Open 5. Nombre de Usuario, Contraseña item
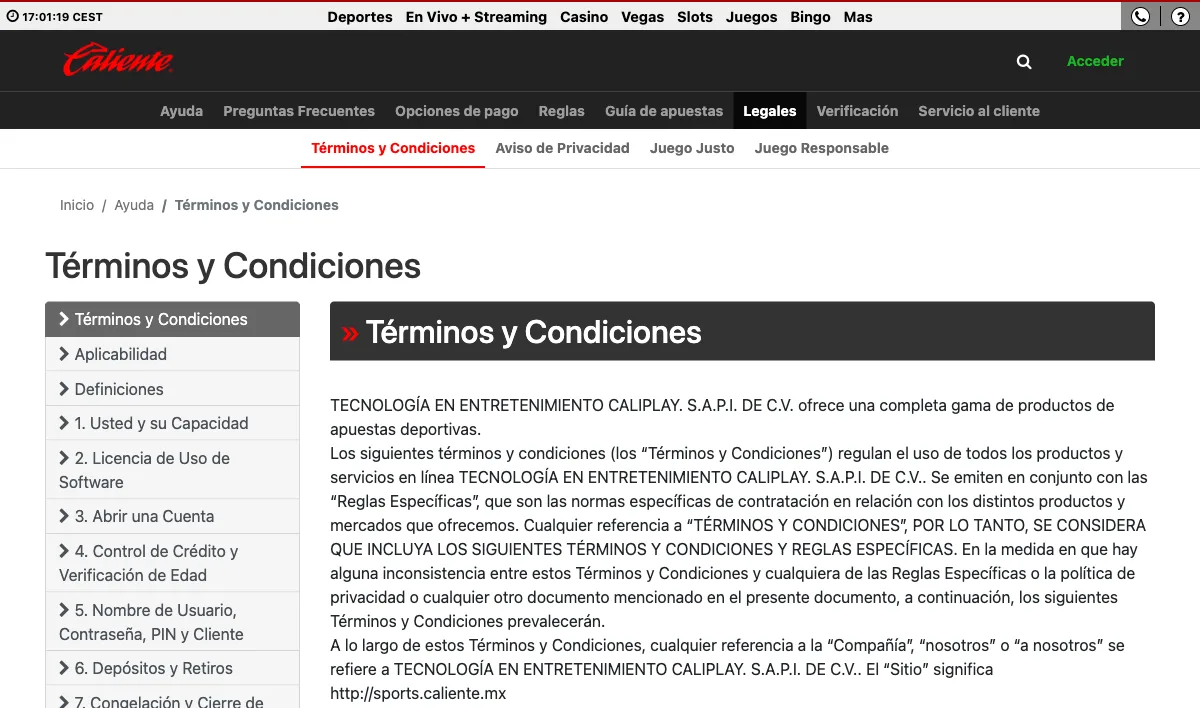Screen dimensions: 1200x708 [172, 622]
